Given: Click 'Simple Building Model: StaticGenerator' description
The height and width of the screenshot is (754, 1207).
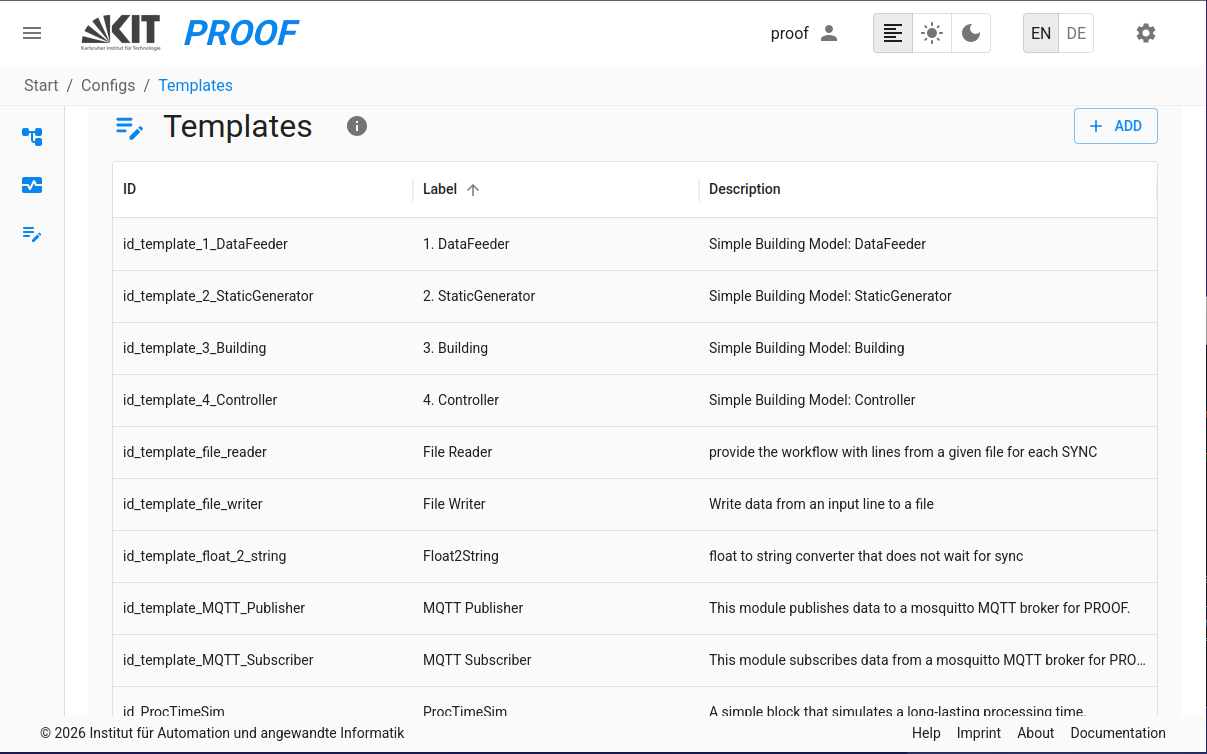Looking at the screenshot, I should (x=830, y=296).
